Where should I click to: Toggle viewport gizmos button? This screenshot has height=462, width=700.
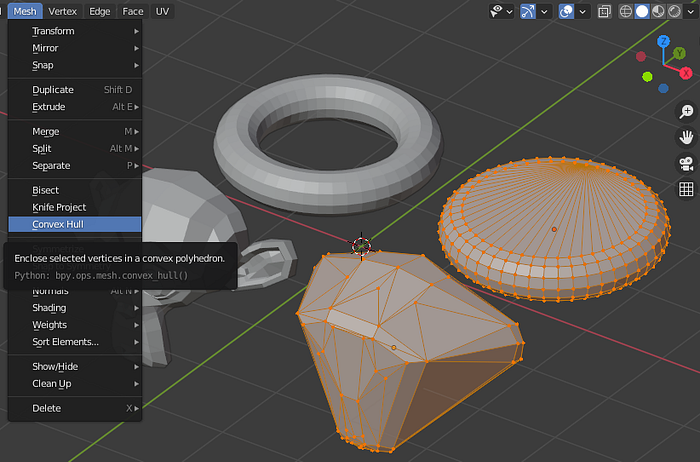528,12
